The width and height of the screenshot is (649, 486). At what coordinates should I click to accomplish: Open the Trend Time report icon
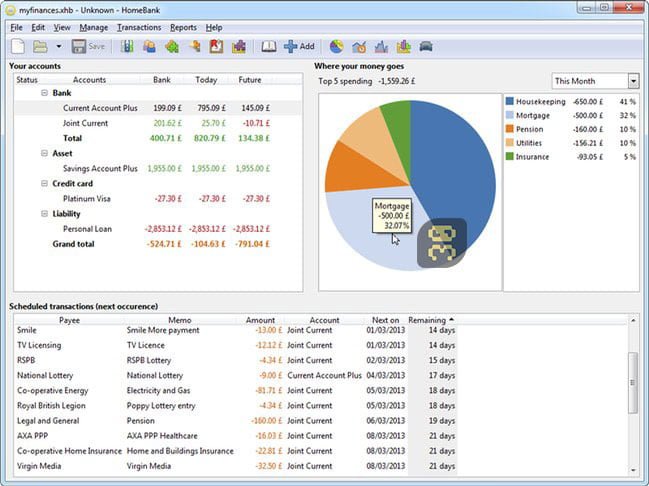pyautogui.click(x=359, y=46)
